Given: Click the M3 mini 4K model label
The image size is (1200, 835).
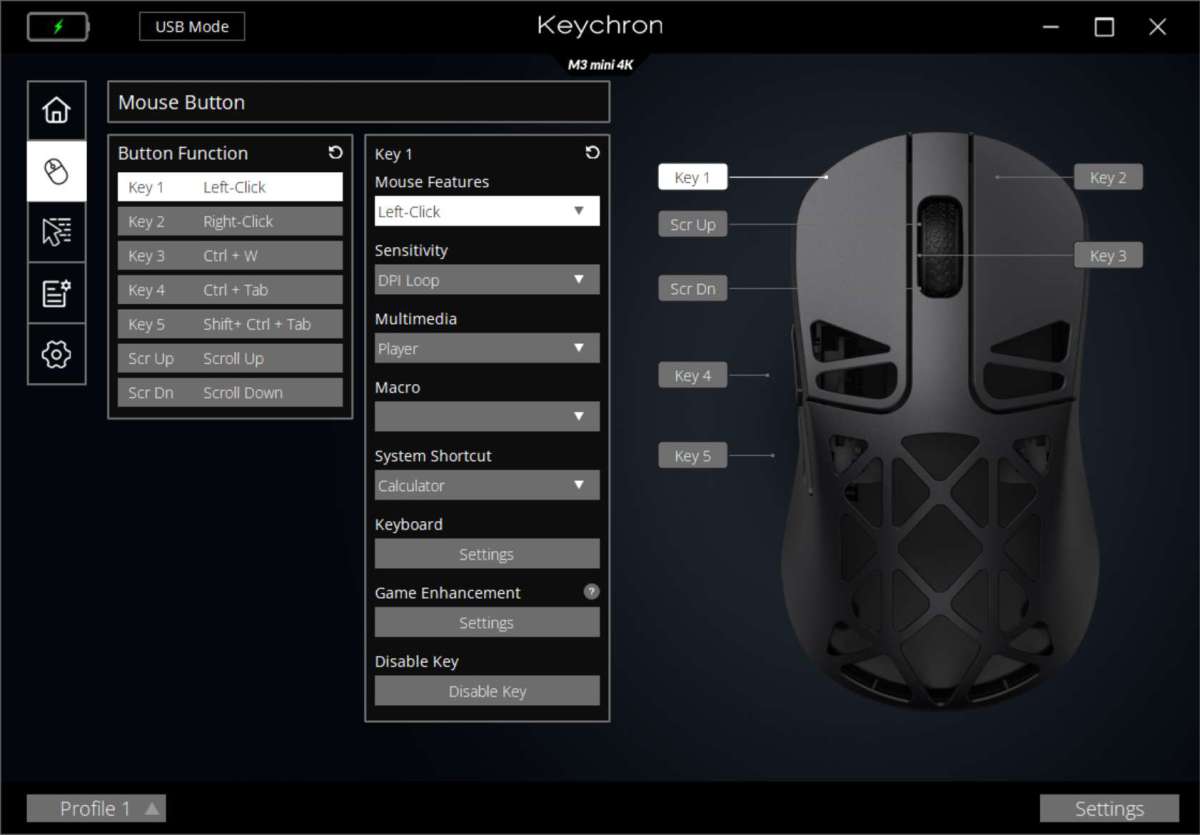Looking at the screenshot, I should coord(600,65).
